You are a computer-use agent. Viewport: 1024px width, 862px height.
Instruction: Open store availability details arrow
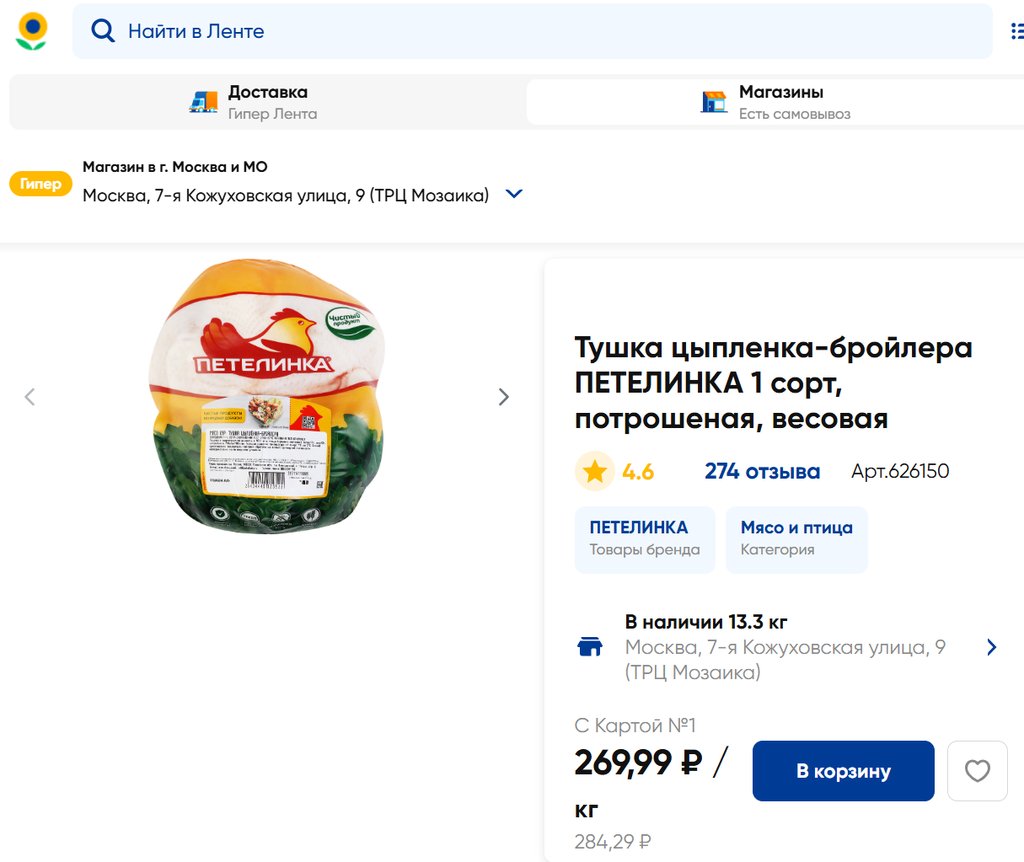click(x=991, y=647)
